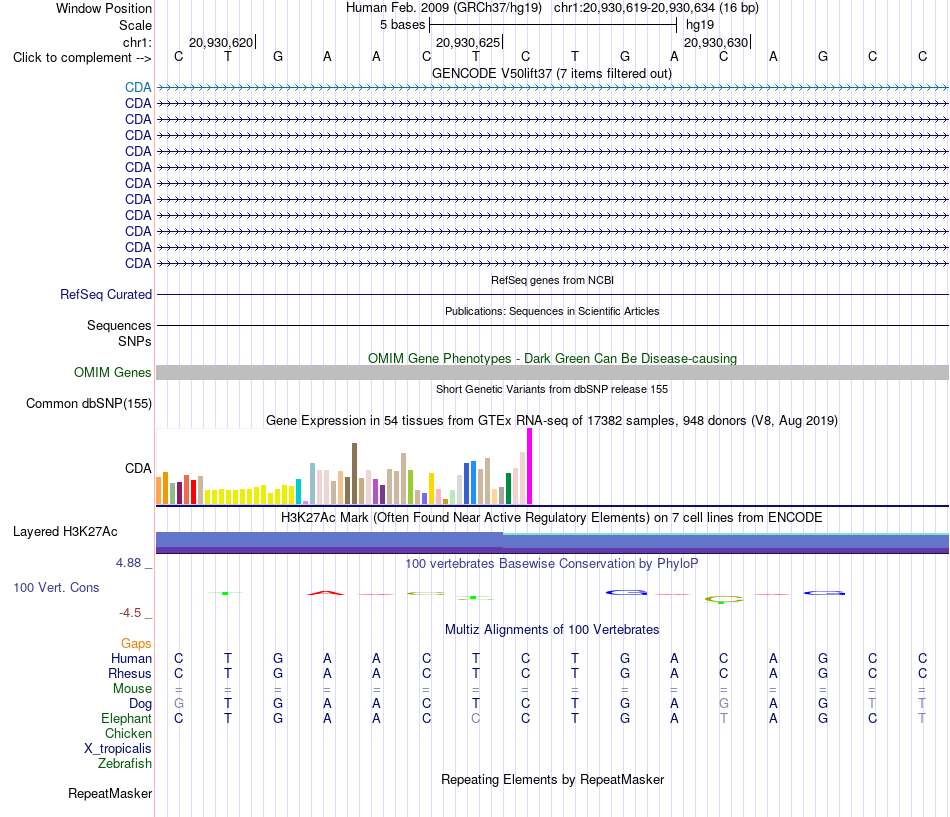
Task: Click the red 'A' PhyloP conservation logo
Action: click(x=327, y=593)
